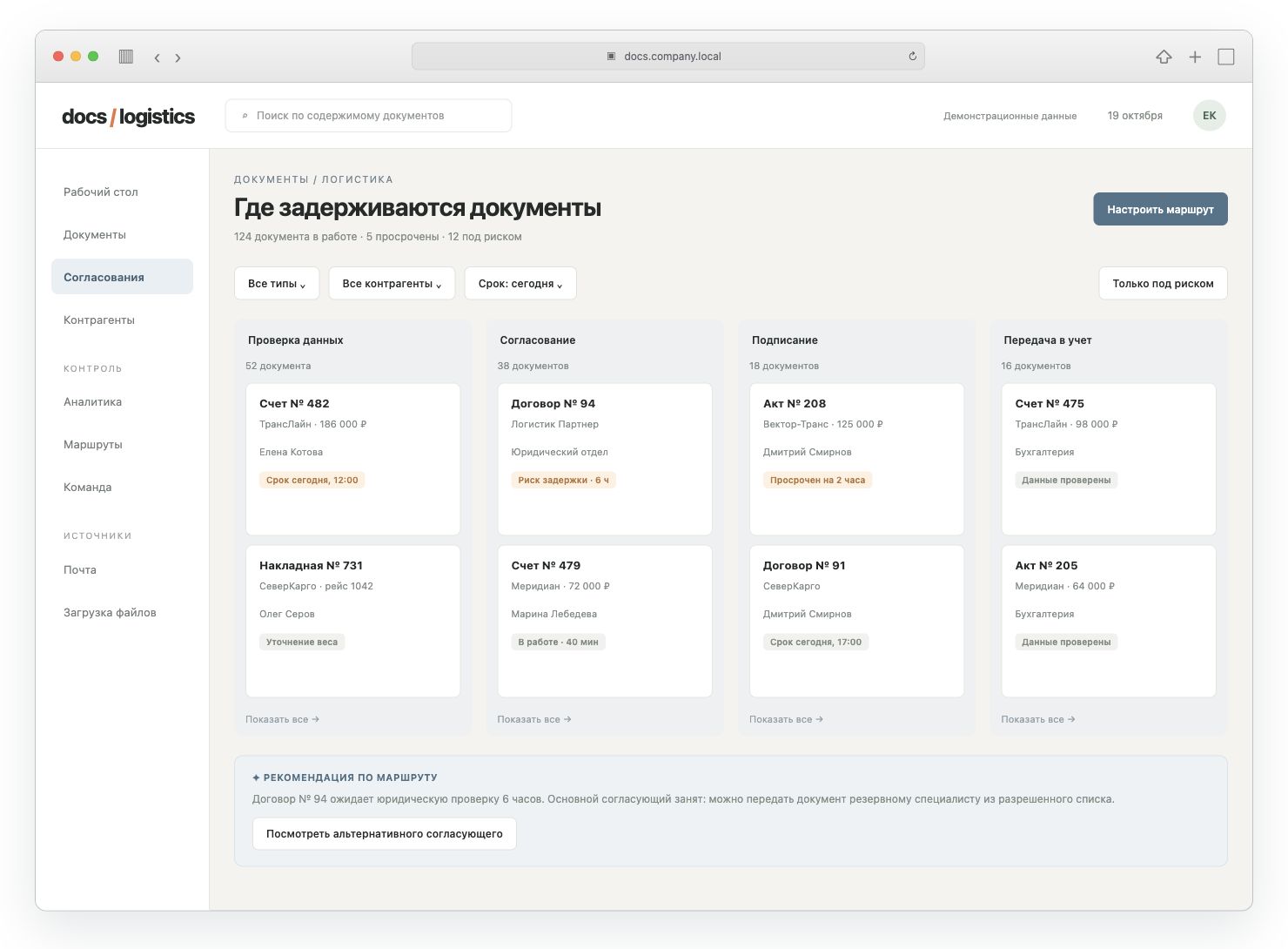Show all in 'Проверка данных' column
This screenshot has height=949, width=1288.
282,719
